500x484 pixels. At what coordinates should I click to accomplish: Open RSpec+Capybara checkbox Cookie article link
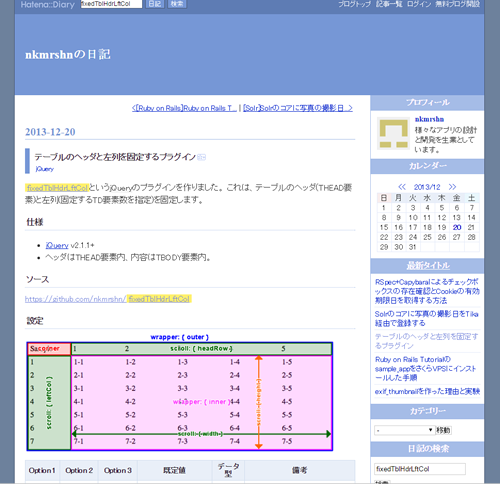(427, 291)
